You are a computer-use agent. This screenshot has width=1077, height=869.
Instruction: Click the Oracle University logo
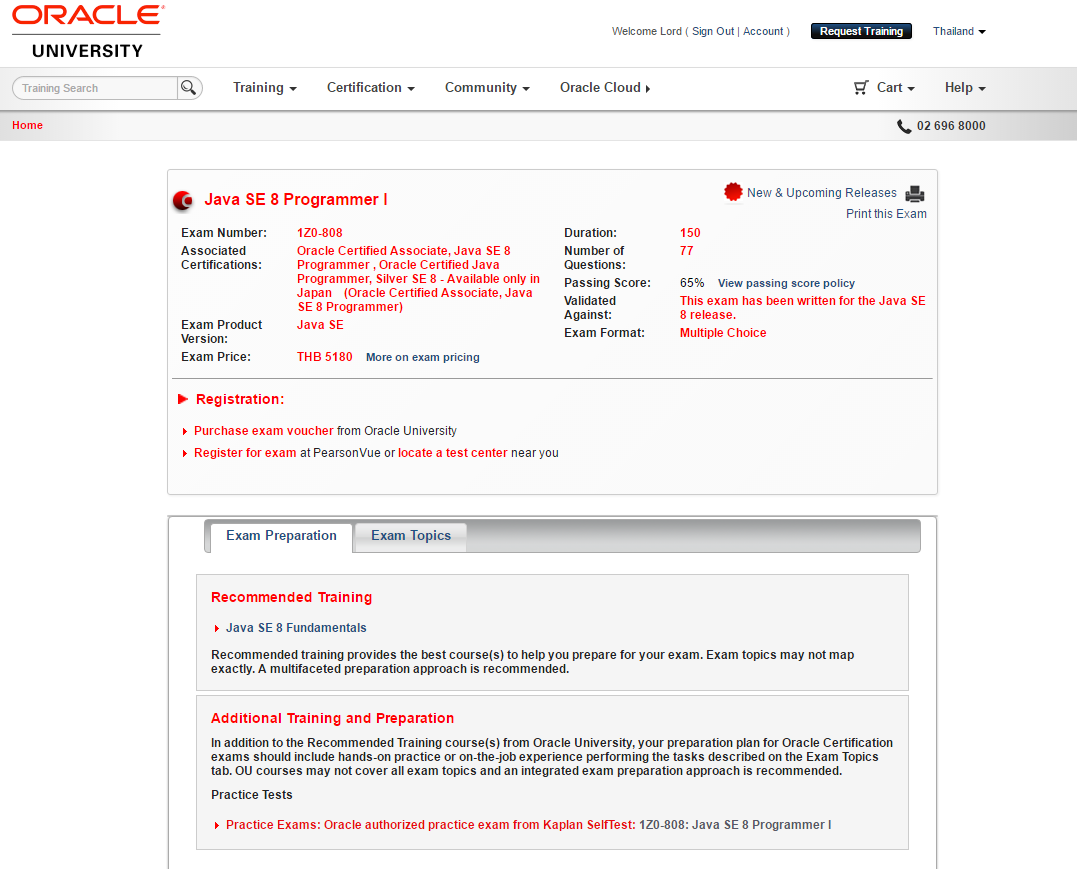[85, 30]
